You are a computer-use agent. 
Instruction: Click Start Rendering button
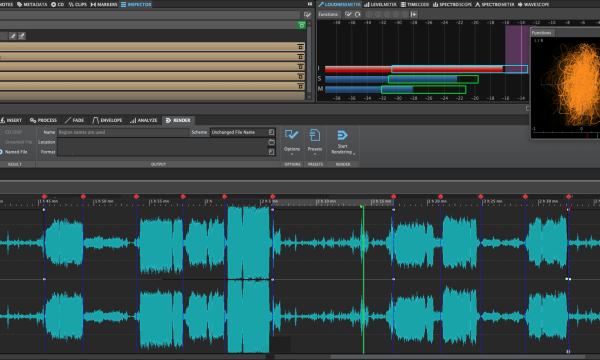[342, 142]
